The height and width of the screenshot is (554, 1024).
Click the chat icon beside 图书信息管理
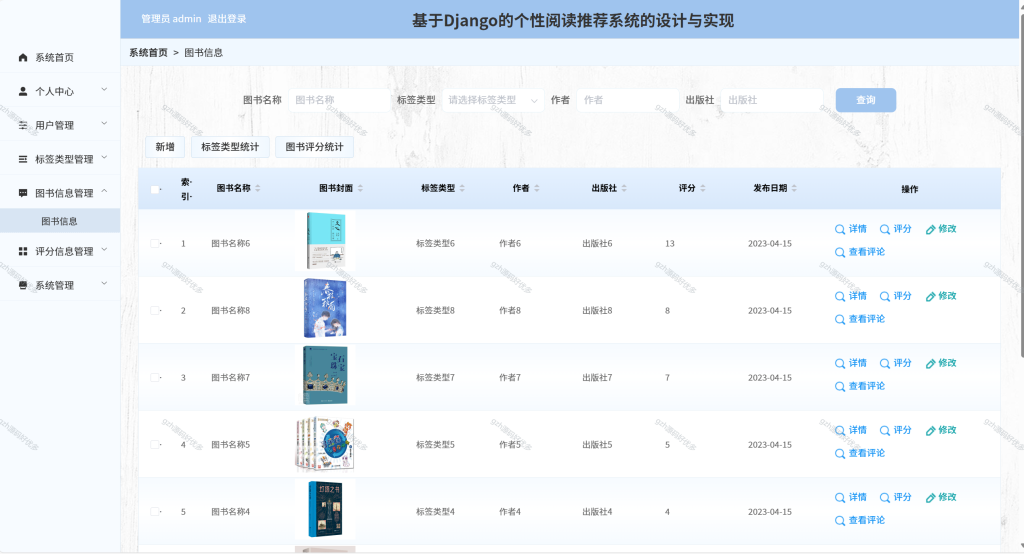click(x=23, y=193)
